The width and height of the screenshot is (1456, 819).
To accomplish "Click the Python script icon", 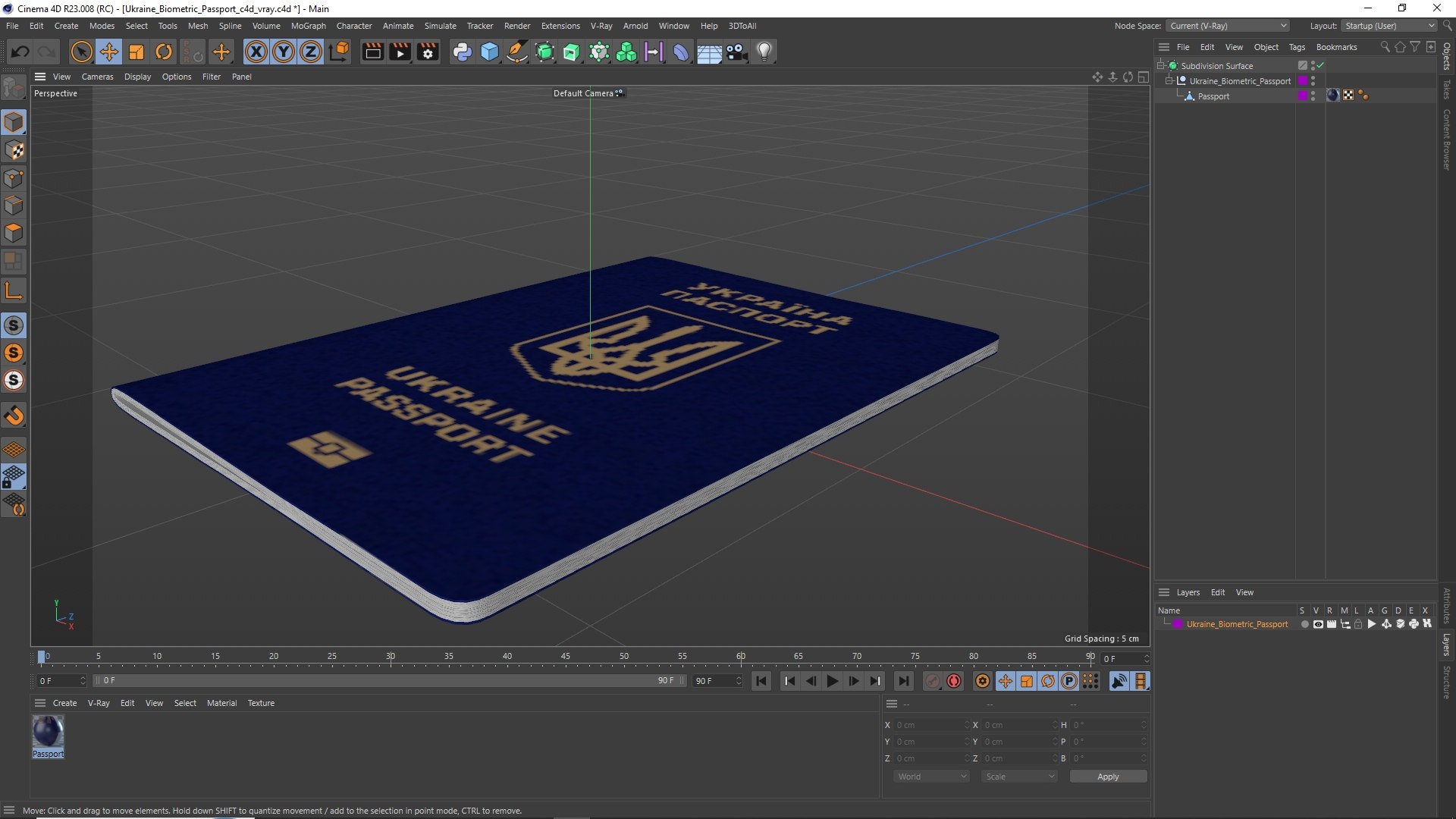I will 462,52.
